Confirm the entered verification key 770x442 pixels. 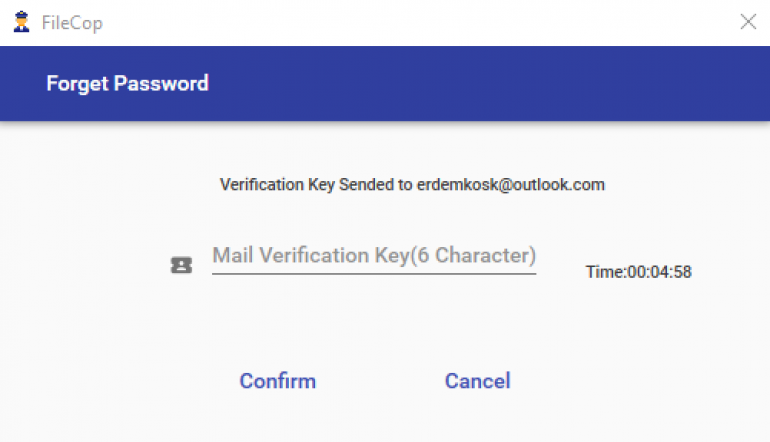coord(277,381)
